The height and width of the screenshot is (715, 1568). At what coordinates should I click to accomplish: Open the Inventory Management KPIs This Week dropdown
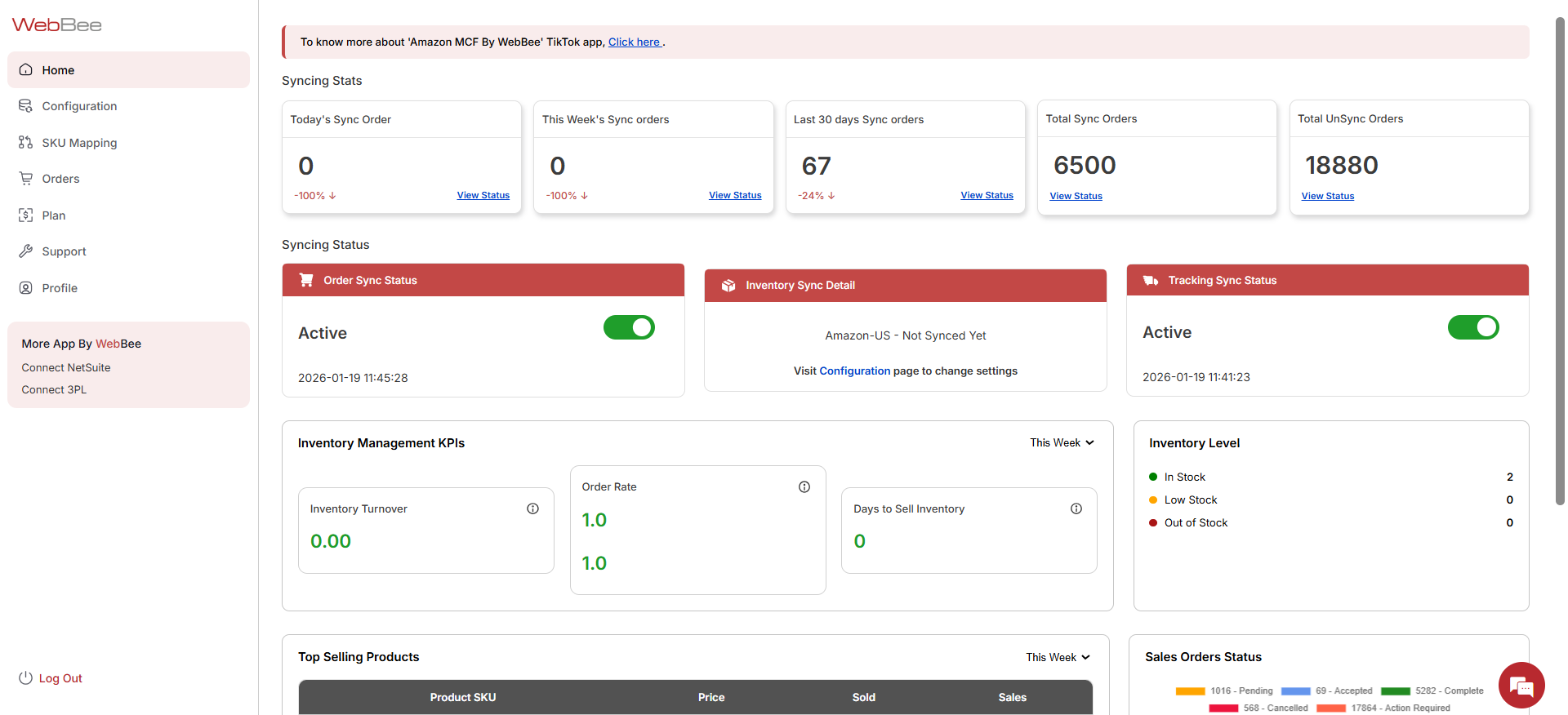pyautogui.click(x=1061, y=442)
